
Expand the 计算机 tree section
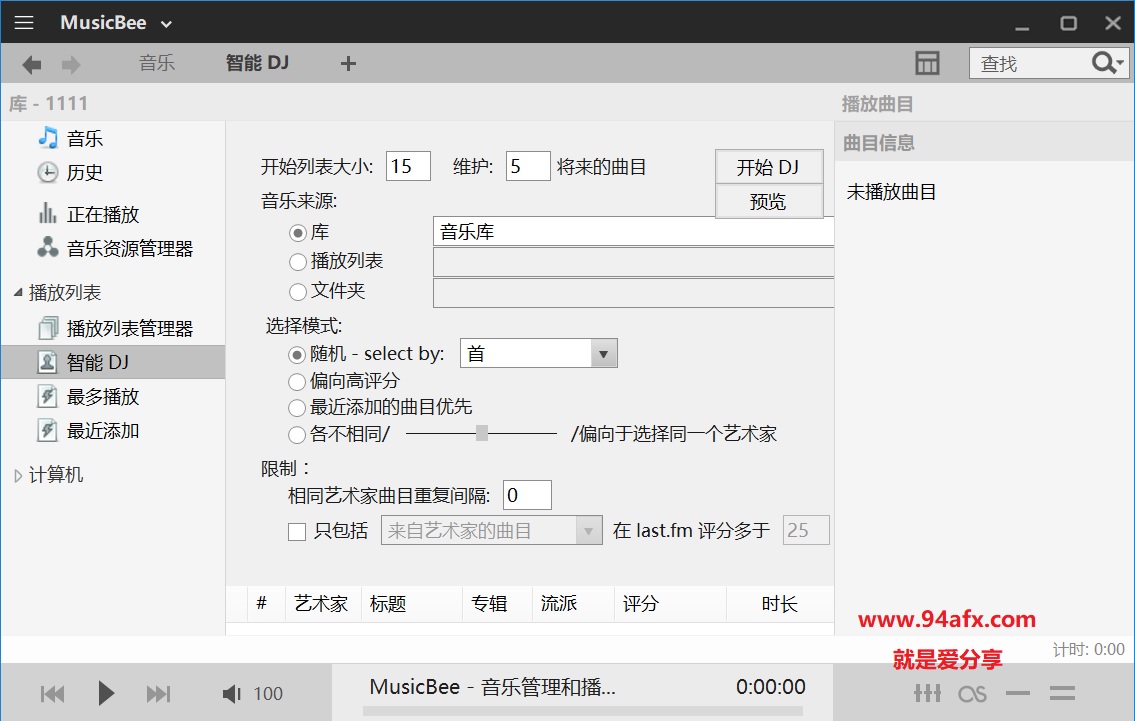[x=18, y=476]
